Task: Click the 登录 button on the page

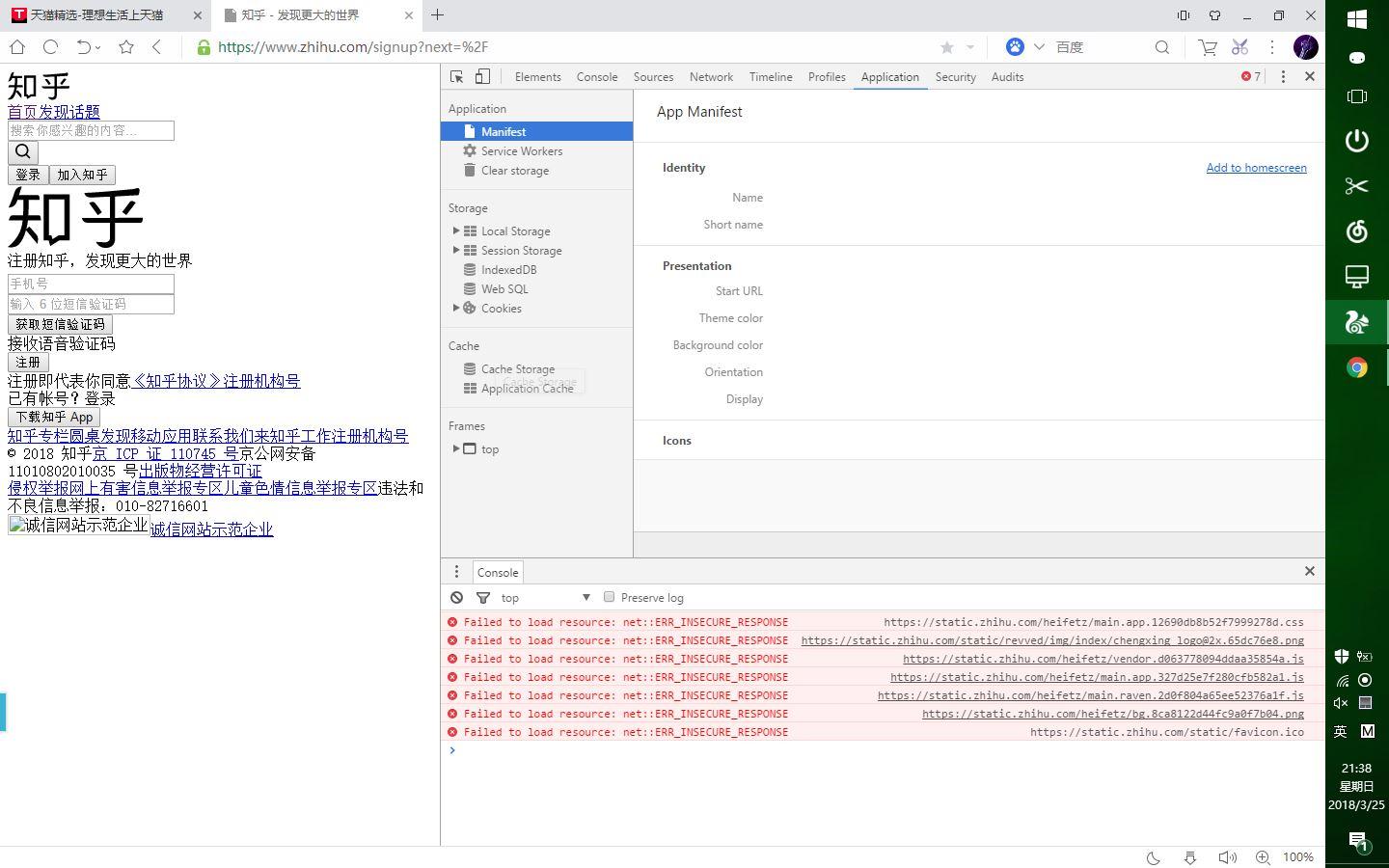Action: click(x=28, y=175)
